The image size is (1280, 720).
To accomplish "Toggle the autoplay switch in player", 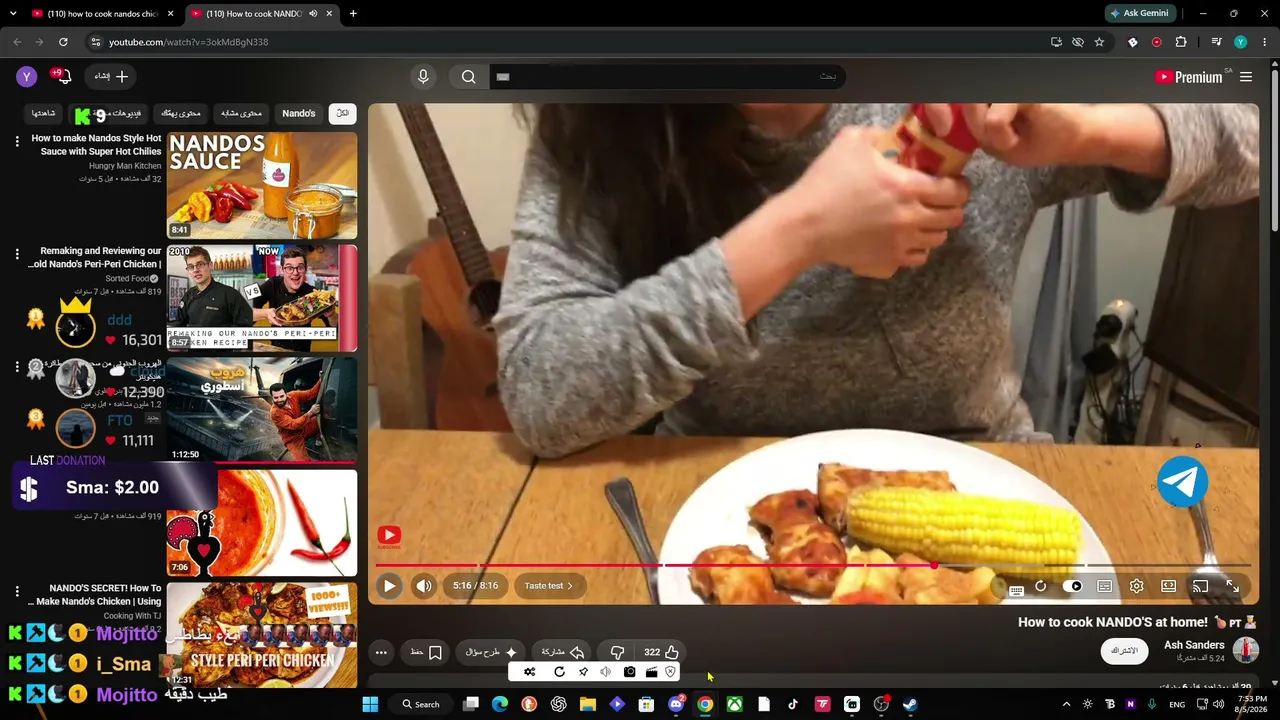I will coord(1072,586).
